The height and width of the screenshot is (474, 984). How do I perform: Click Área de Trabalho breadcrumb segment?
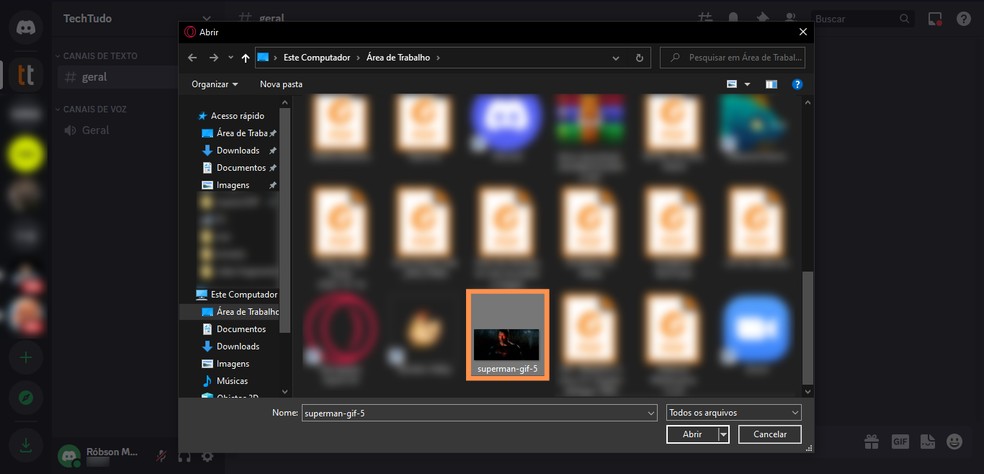tap(399, 58)
